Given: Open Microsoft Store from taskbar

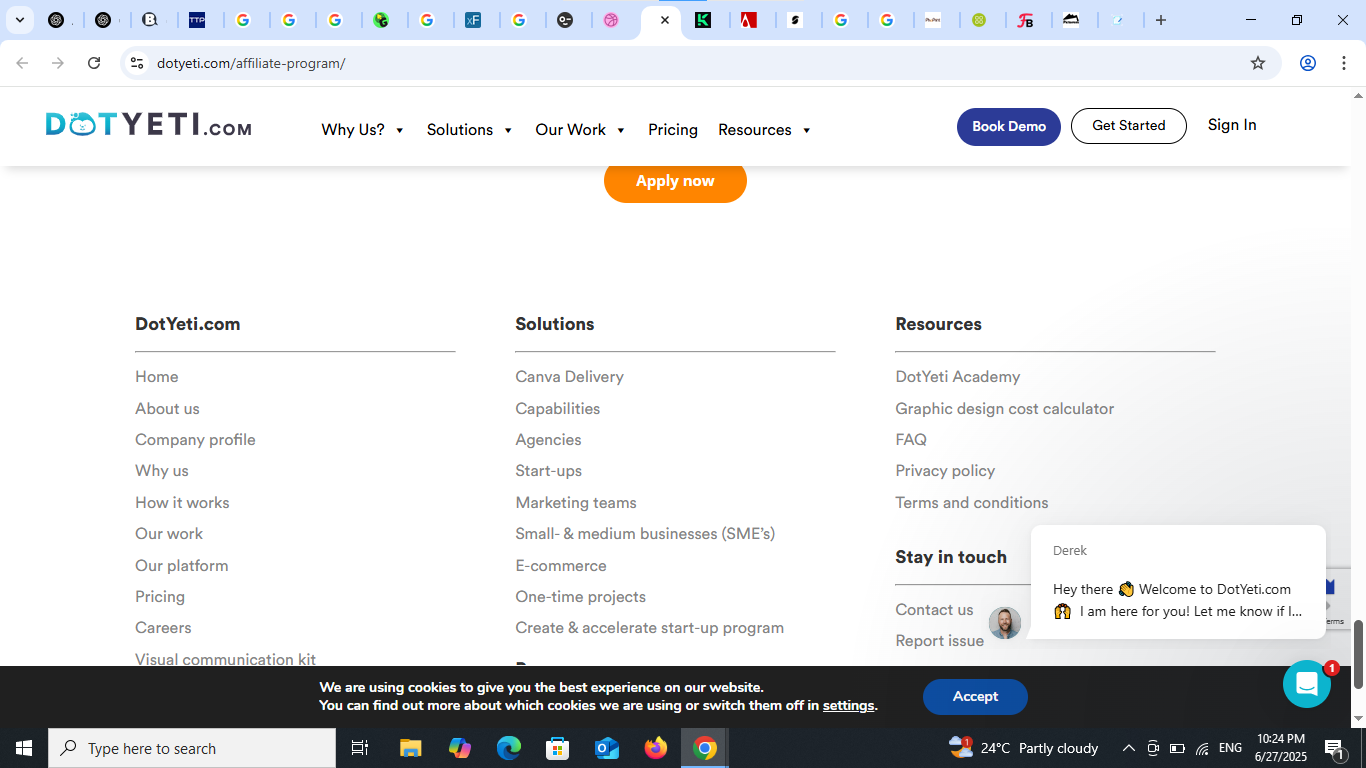Looking at the screenshot, I should 558,748.
